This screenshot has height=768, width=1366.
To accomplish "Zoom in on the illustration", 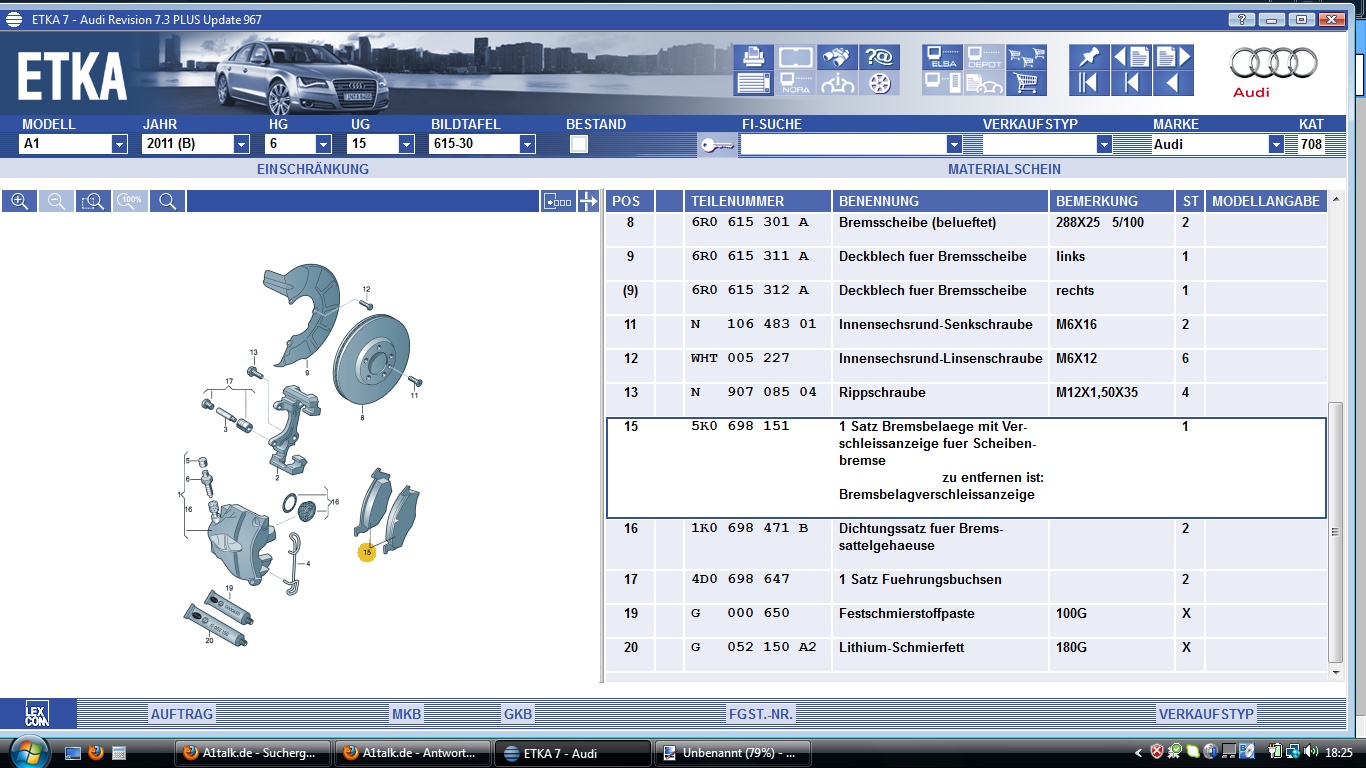I will (x=19, y=201).
